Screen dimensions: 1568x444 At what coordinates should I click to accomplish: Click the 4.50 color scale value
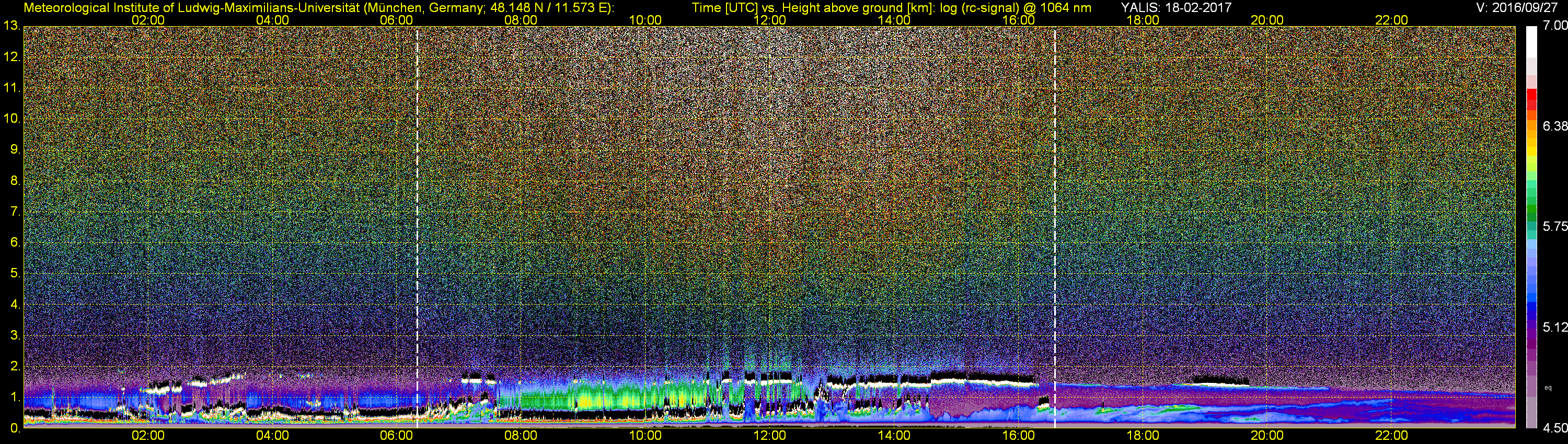[x=1554, y=428]
